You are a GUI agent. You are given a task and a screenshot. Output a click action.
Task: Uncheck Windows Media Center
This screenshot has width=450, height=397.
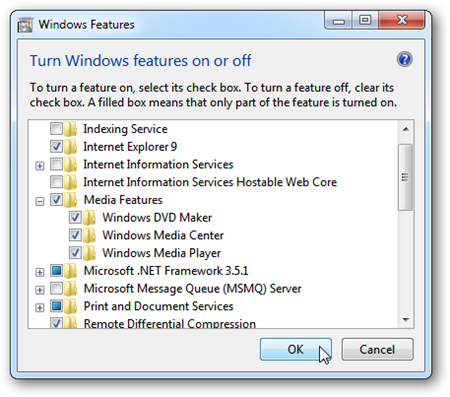[x=75, y=235]
